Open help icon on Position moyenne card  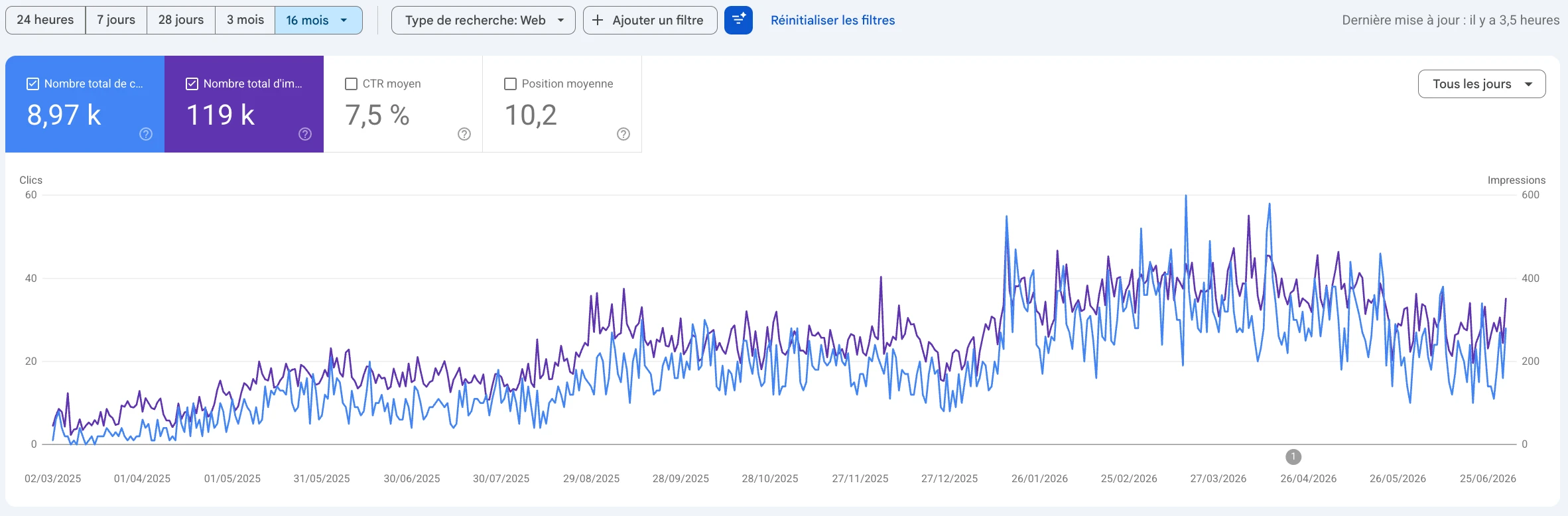pyautogui.click(x=623, y=134)
